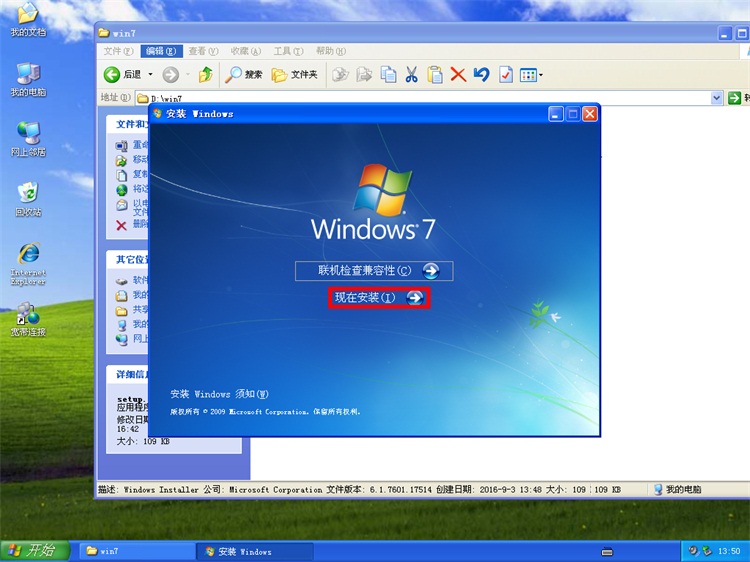Image resolution: width=750 pixels, height=562 pixels.
Task: Open the 收藏 menu
Action: click(x=245, y=51)
